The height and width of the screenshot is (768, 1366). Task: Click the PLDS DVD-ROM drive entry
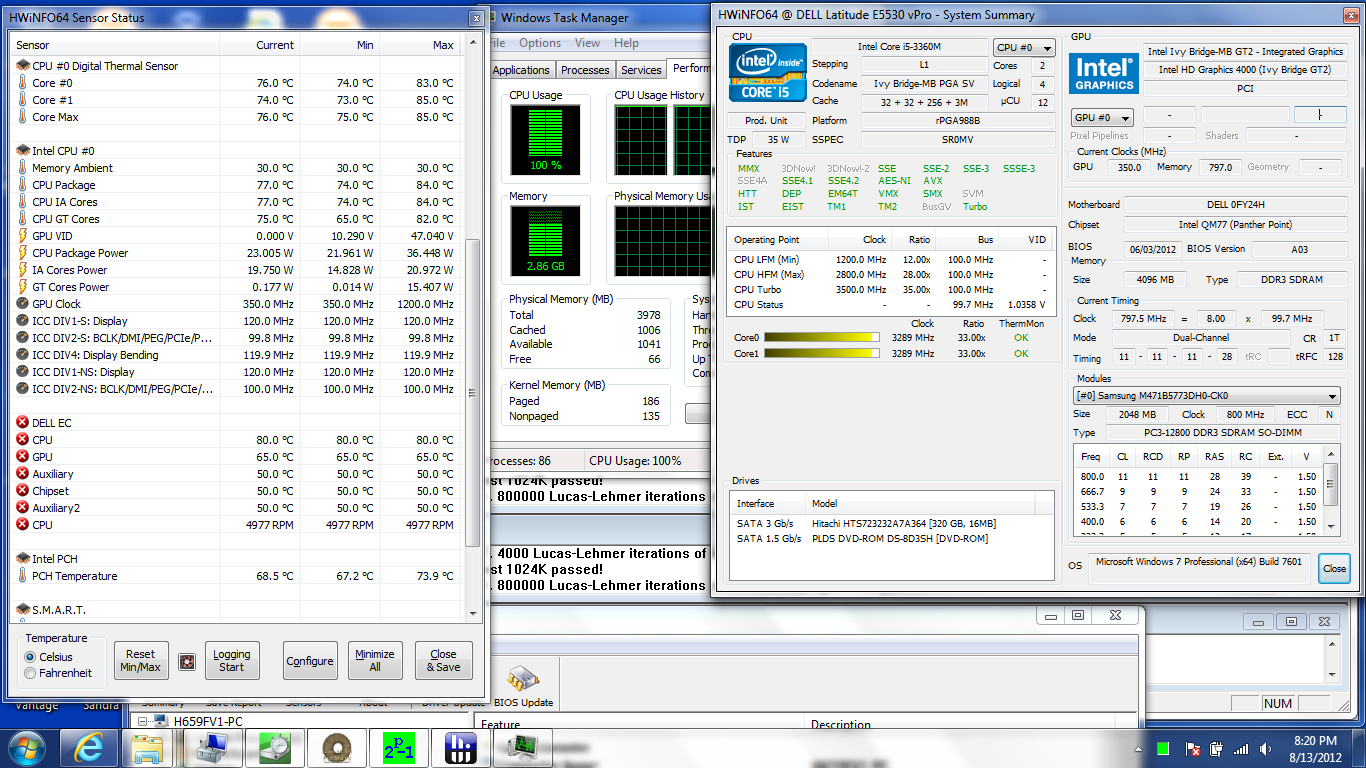890,539
